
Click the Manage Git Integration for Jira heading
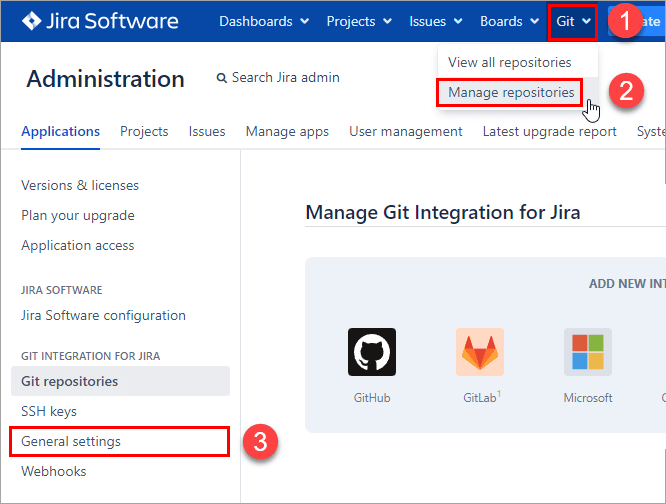pyautogui.click(x=443, y=212)
